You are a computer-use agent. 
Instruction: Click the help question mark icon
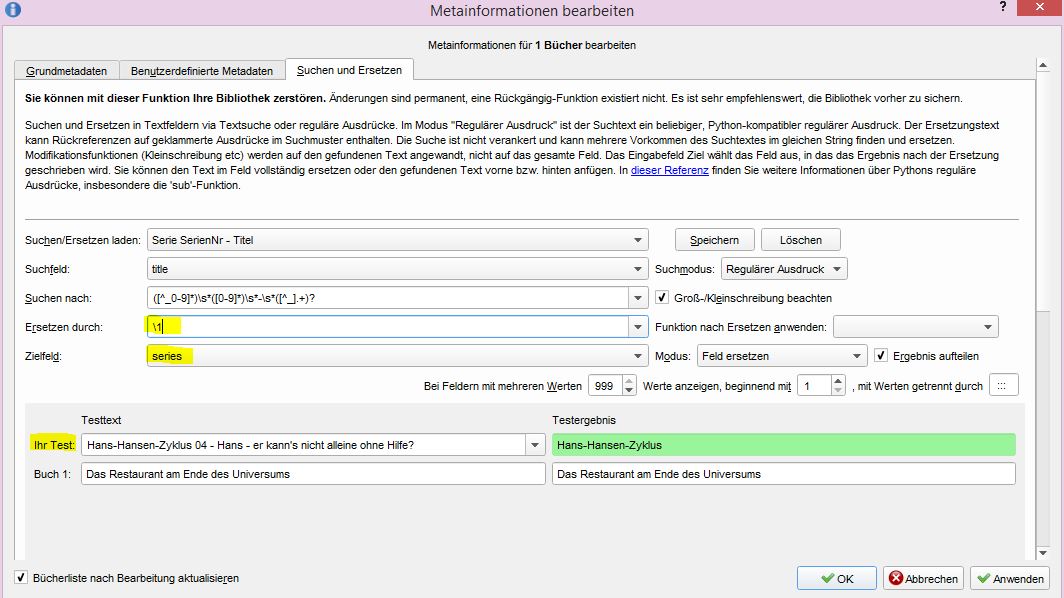click(1002, 8)
